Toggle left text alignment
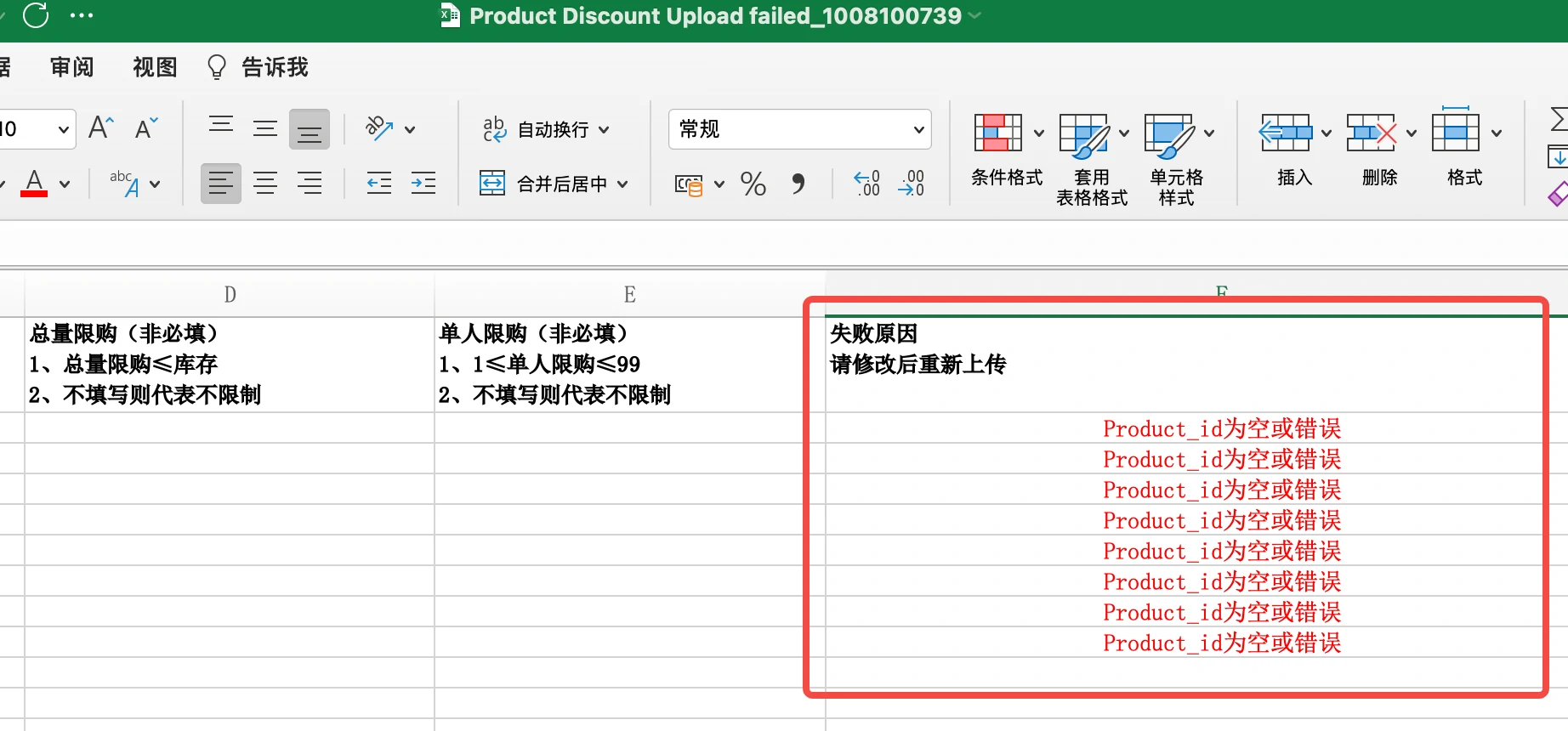Image resolution: width=1568 pixels, height=731 pixels. click(221, 184)
